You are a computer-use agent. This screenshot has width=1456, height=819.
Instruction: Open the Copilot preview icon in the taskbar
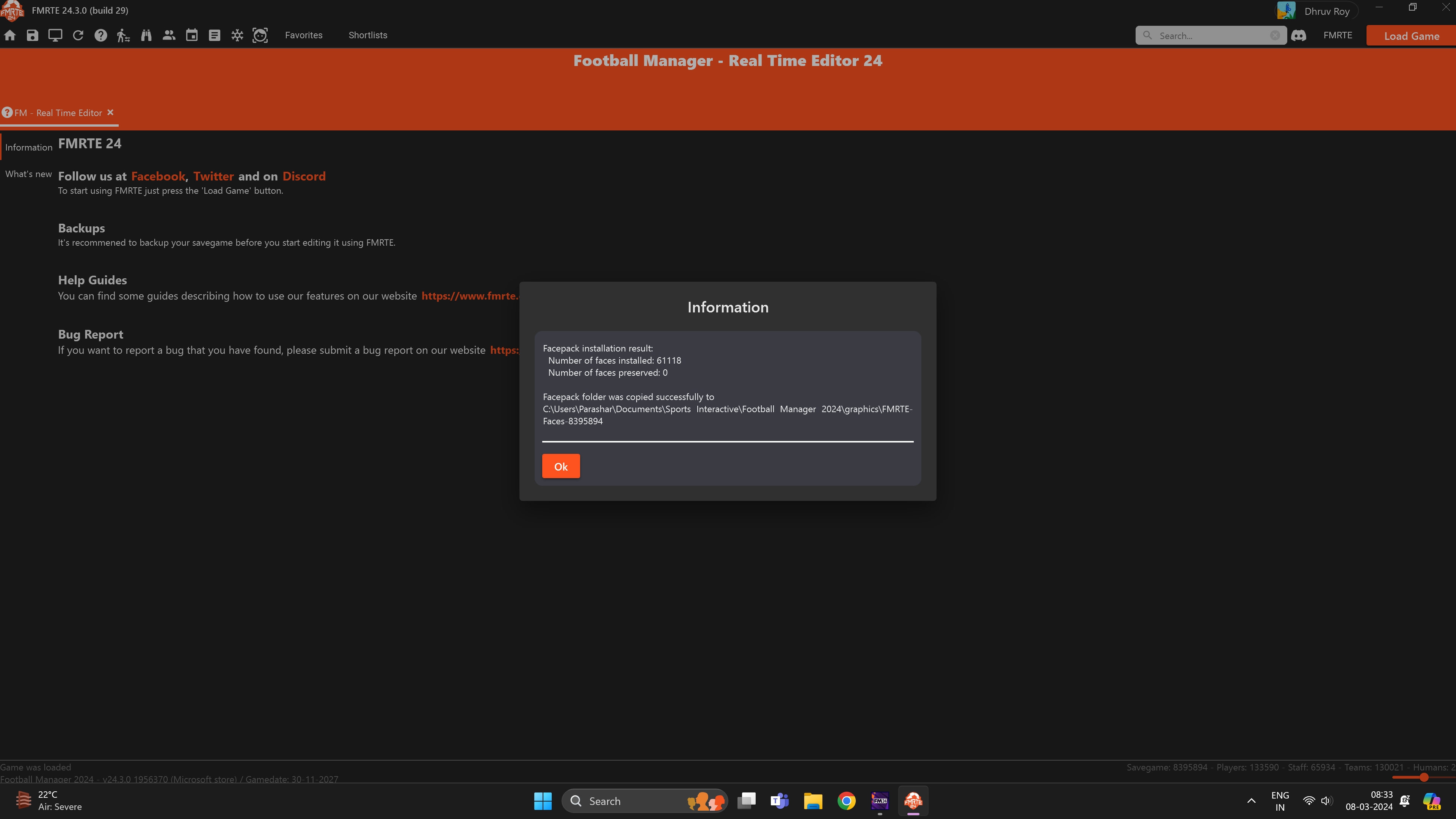(x=1432, y=801)
